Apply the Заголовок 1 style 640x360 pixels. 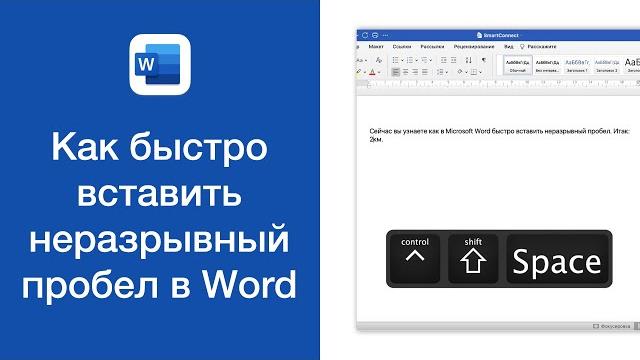577,65
